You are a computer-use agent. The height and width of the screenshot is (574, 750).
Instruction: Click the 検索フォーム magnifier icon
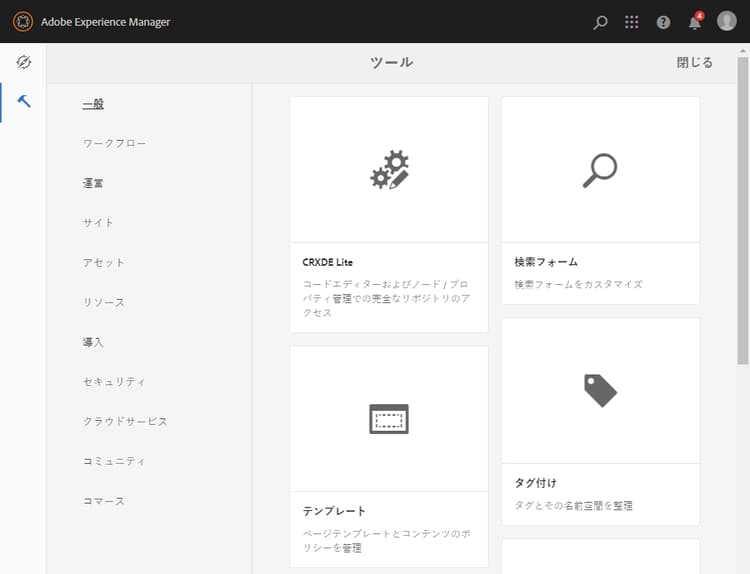click(x=600, y=170)
